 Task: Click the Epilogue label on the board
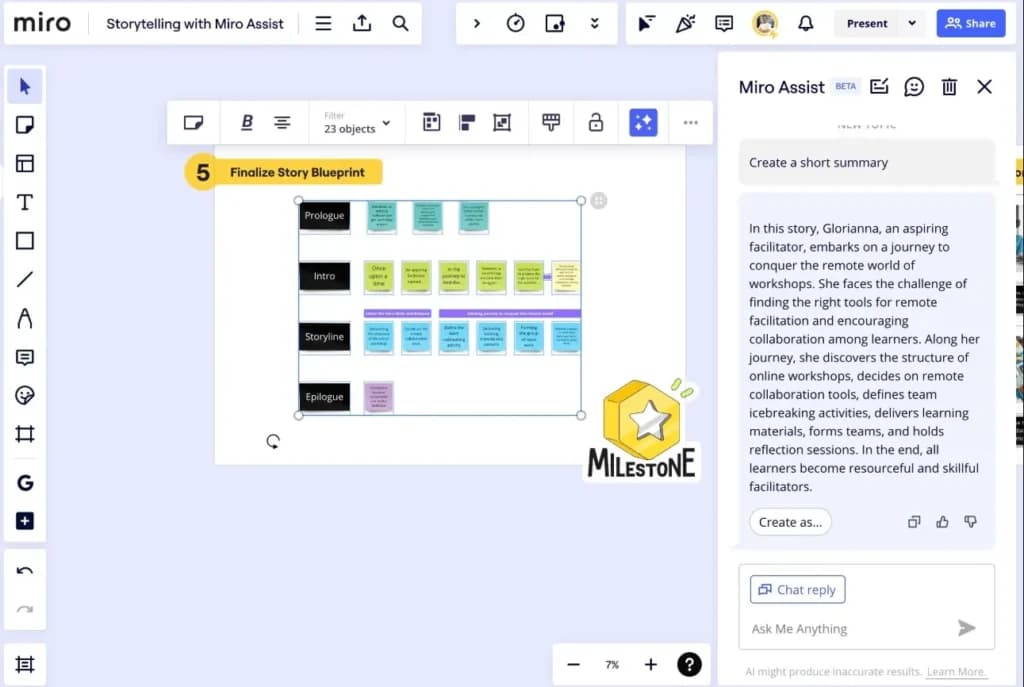point(325,397)
